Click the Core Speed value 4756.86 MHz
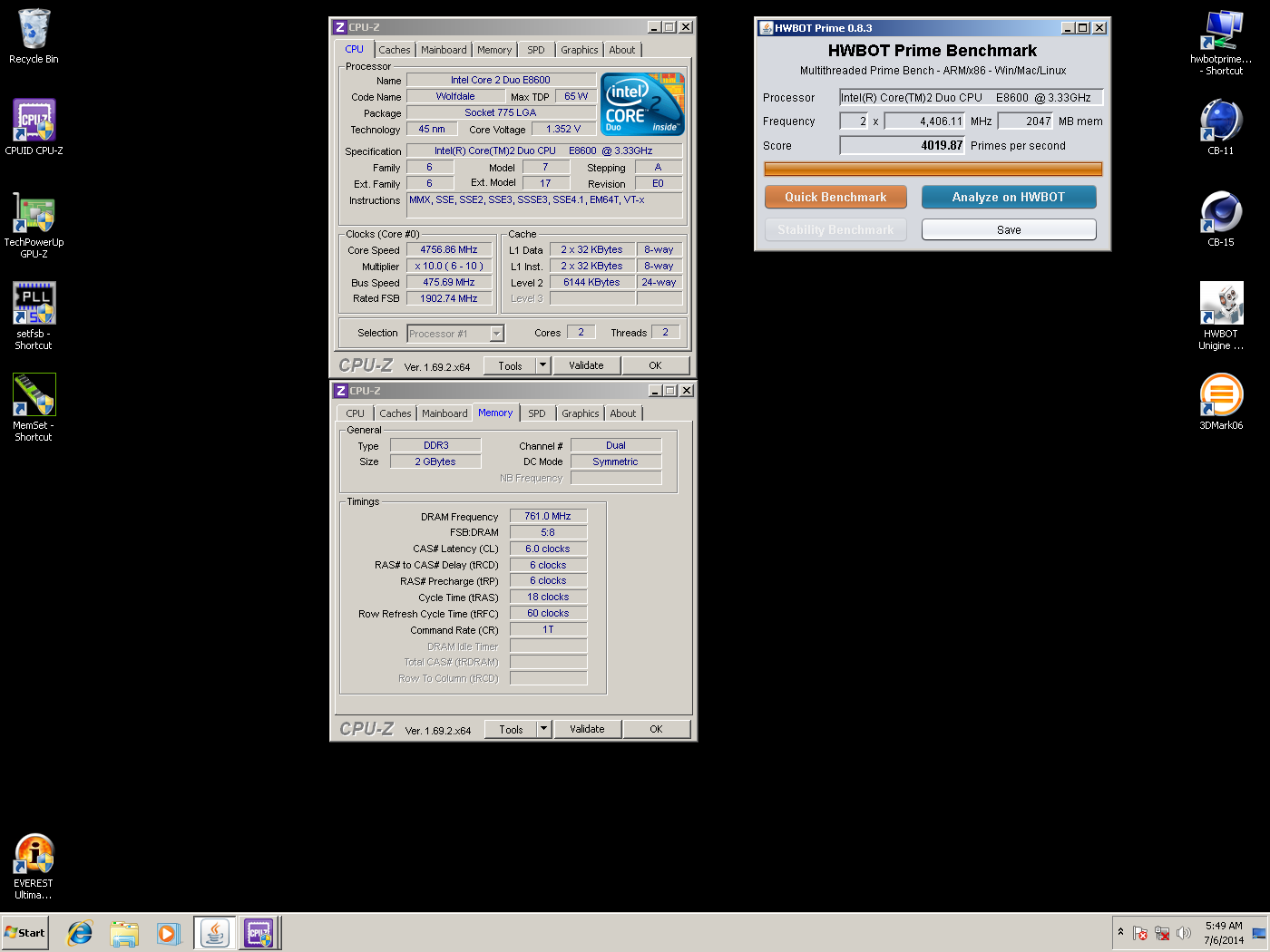The image size is (1270, 952). (x=449, y=249)
